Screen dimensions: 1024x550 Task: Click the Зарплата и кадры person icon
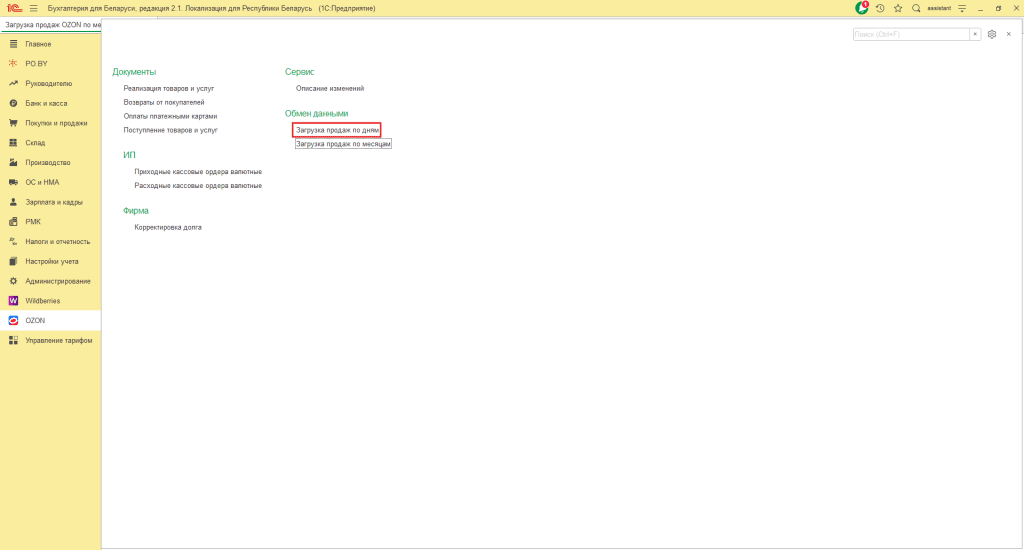coord(13,202)
